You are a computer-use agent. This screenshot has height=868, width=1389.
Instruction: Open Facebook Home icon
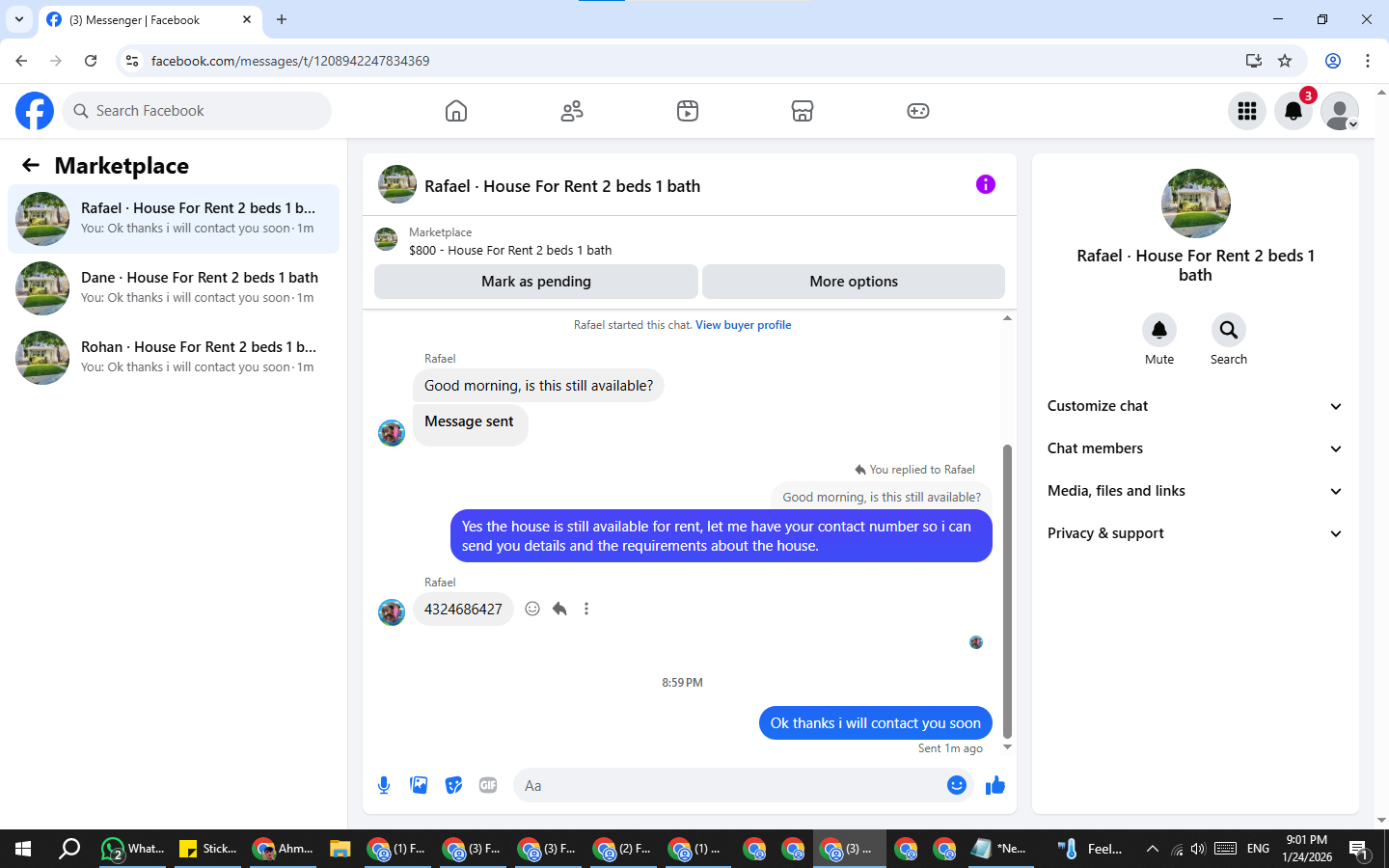[x=456, y=111]
